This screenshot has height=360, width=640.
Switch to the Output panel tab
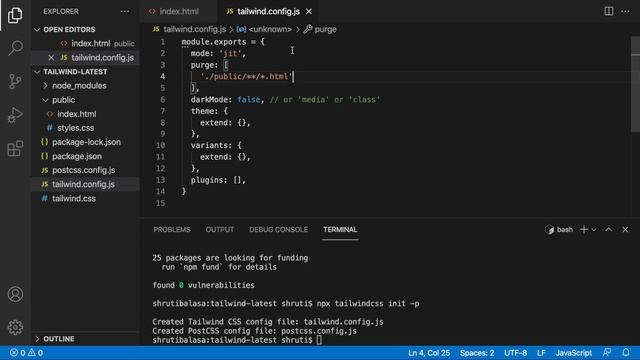pos(220,229)
